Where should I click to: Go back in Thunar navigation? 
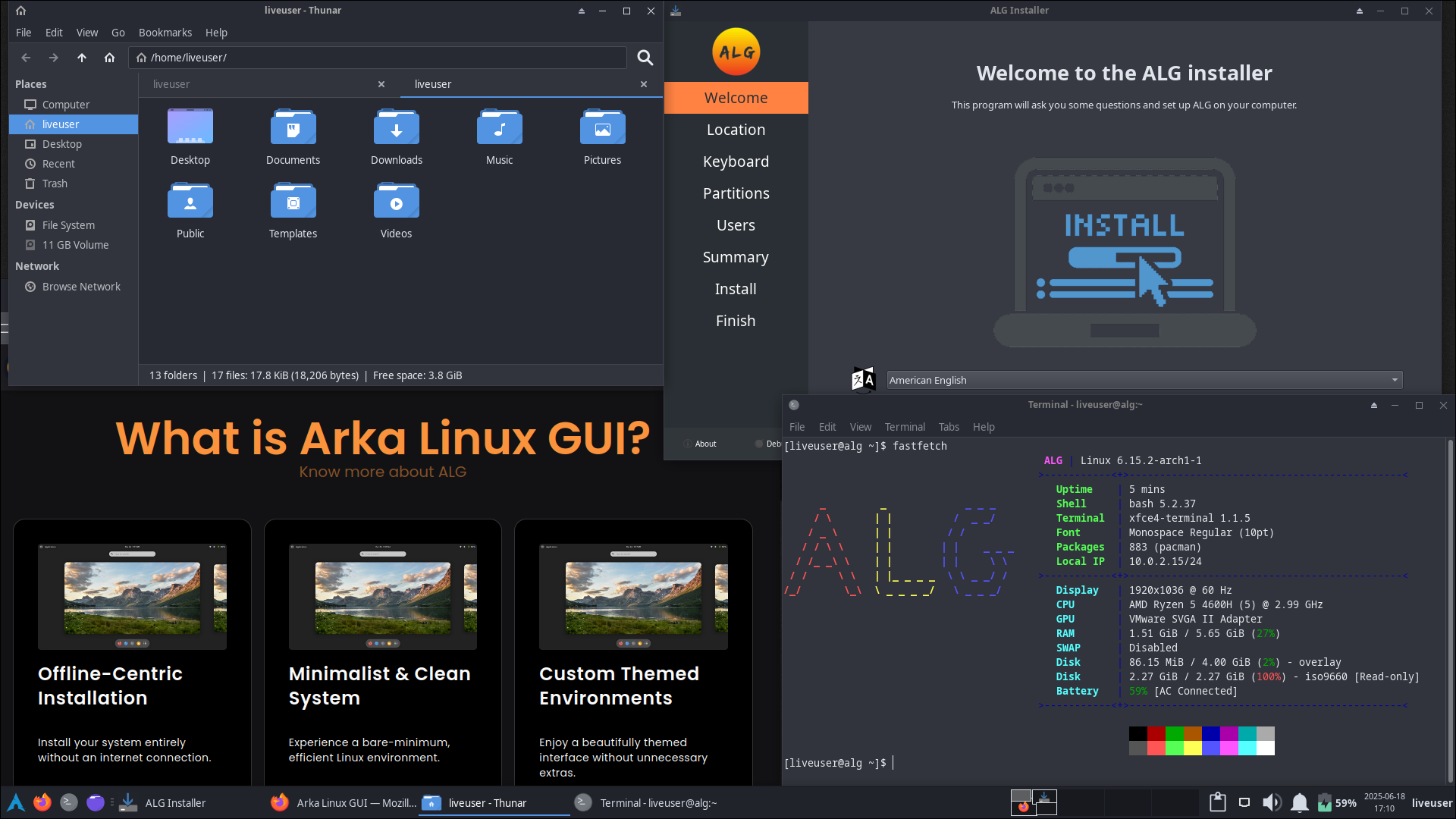tap(26, 58)
